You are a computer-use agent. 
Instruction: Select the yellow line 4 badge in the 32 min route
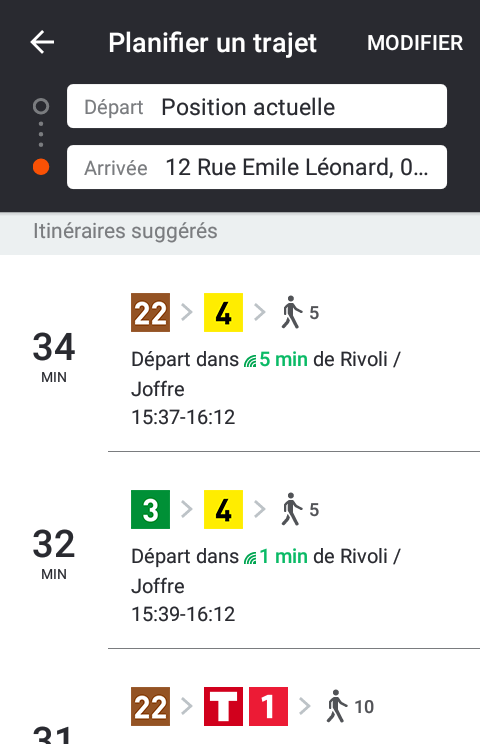pos(223,510)
